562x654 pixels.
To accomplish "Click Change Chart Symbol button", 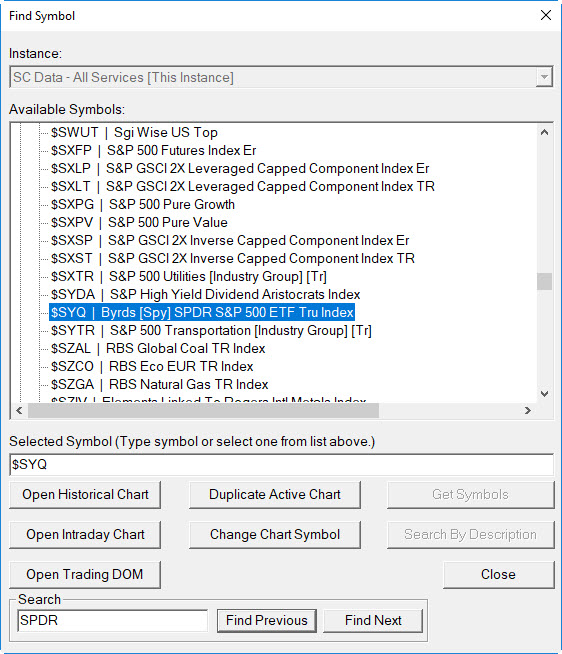I will point(275,535).
